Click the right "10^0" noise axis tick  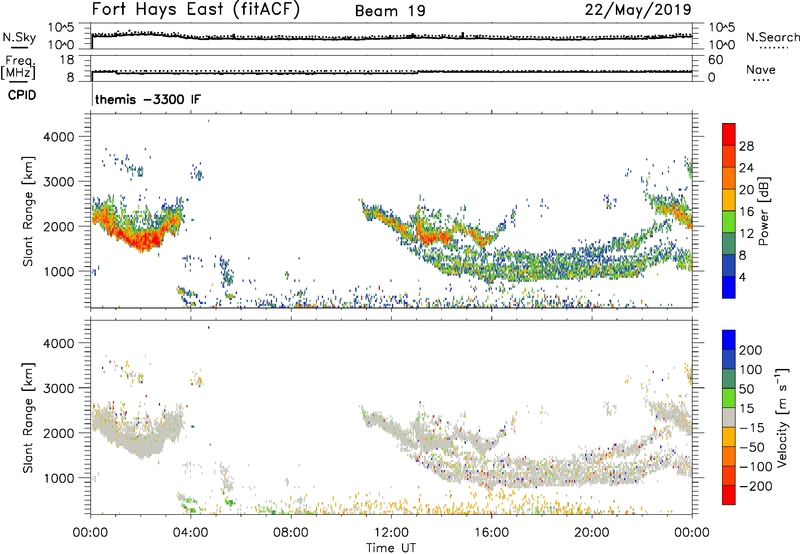(721, 45)
